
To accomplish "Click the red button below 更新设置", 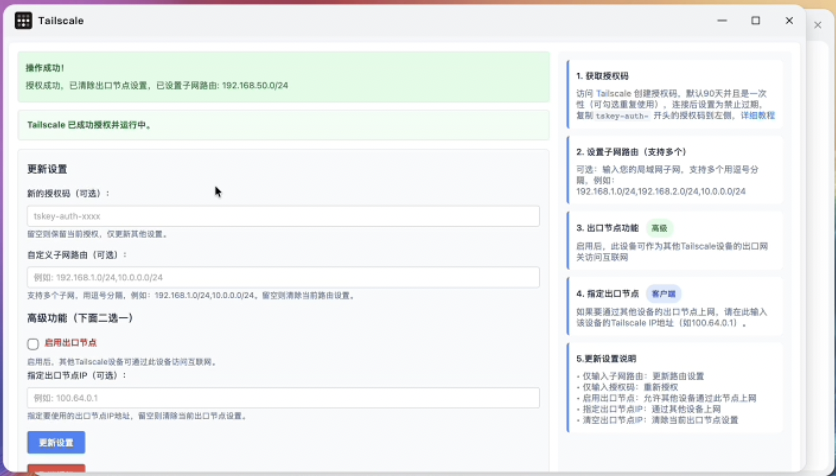I will [56, 470].
